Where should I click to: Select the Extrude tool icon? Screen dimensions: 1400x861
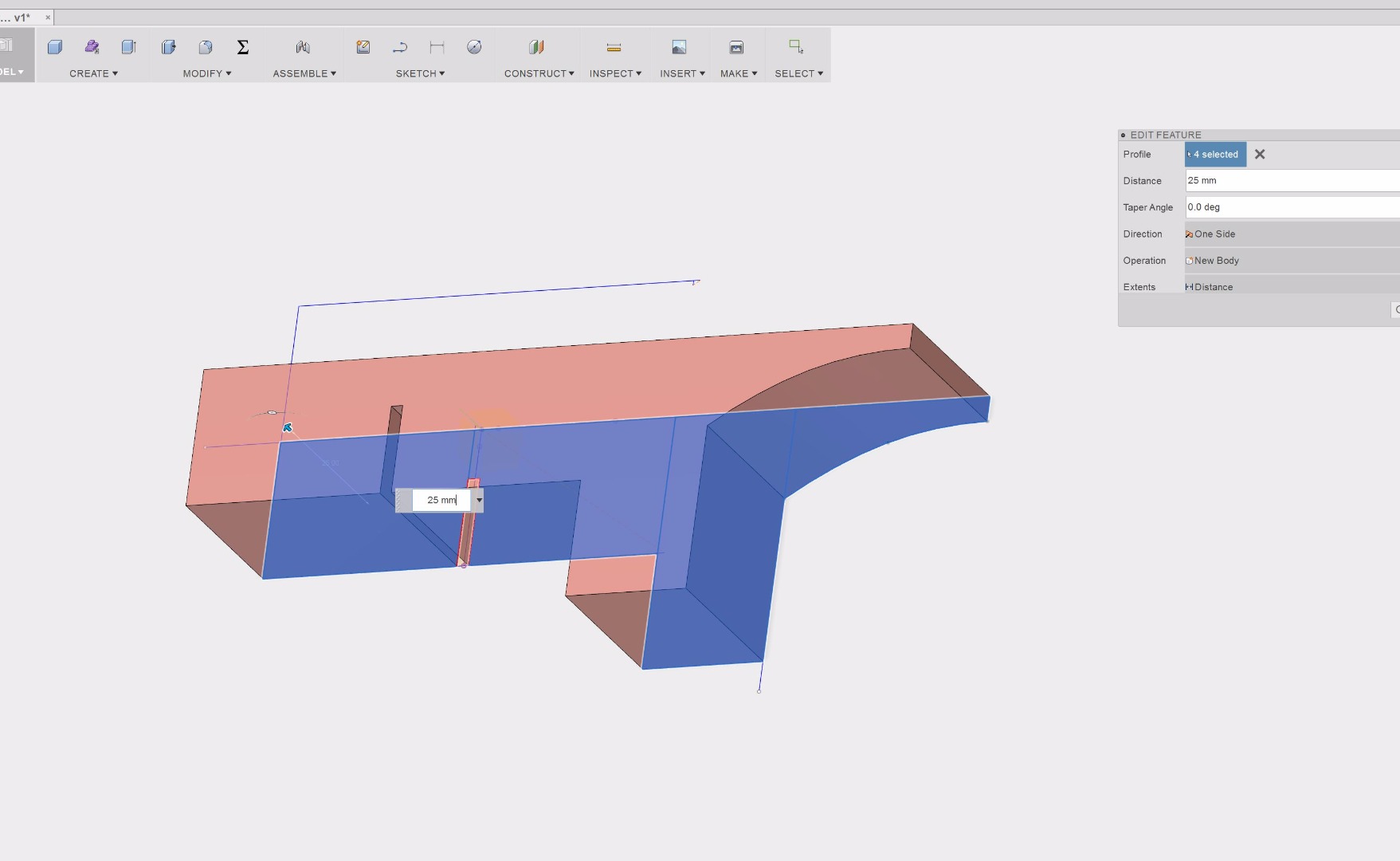point(128,47)
